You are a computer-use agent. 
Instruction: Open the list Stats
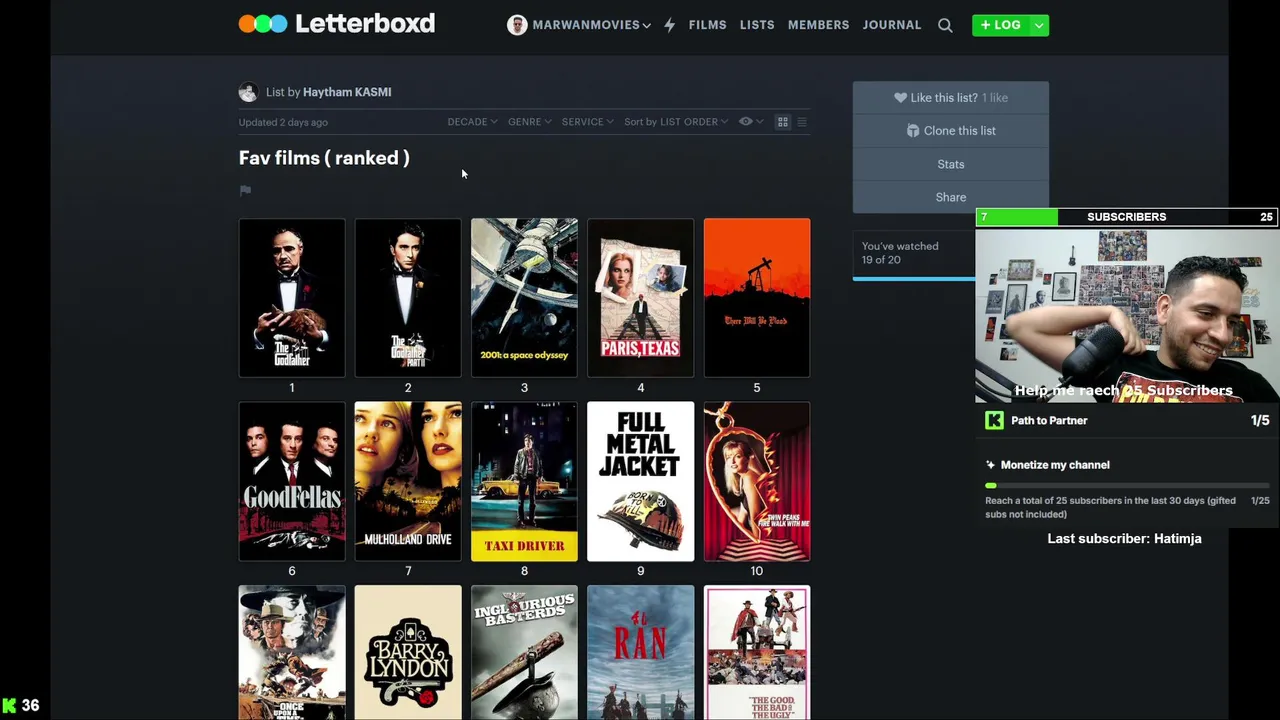(x=951, y=164)
